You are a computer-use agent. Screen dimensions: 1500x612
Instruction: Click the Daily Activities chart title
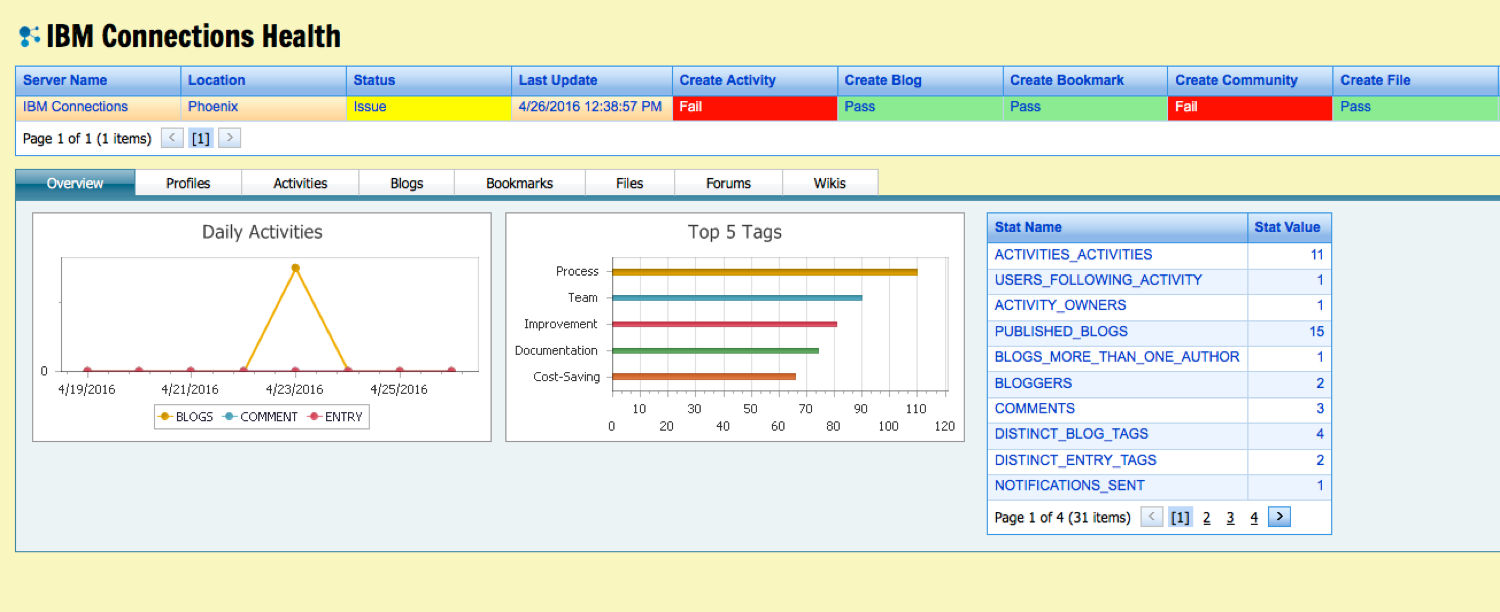click(262, 232)
